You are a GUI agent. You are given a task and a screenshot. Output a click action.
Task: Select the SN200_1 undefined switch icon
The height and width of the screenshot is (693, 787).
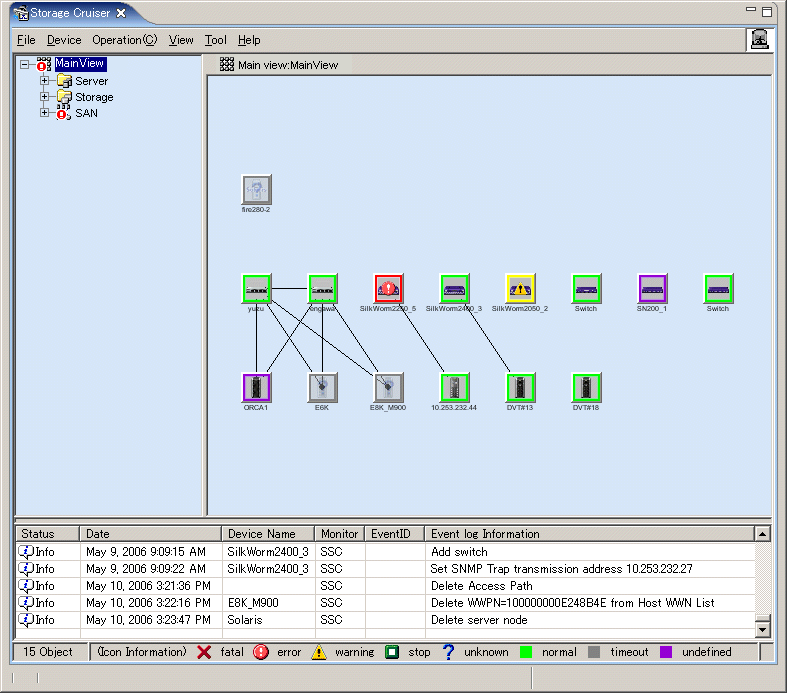pyautogui.click(x=652, y=289)
